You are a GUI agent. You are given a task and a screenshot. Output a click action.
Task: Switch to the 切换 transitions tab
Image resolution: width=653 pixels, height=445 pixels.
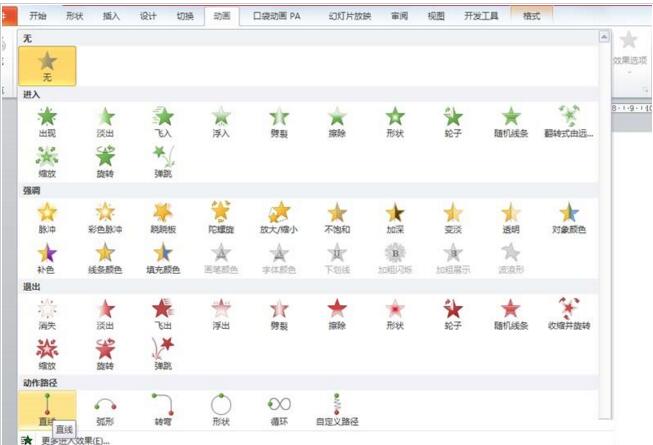pos(185,16)
